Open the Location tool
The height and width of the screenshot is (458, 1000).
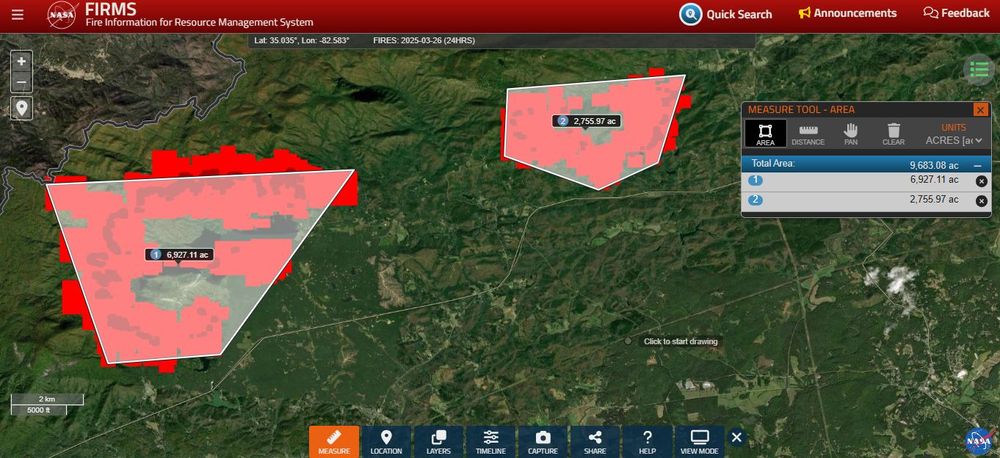point(386,441)
